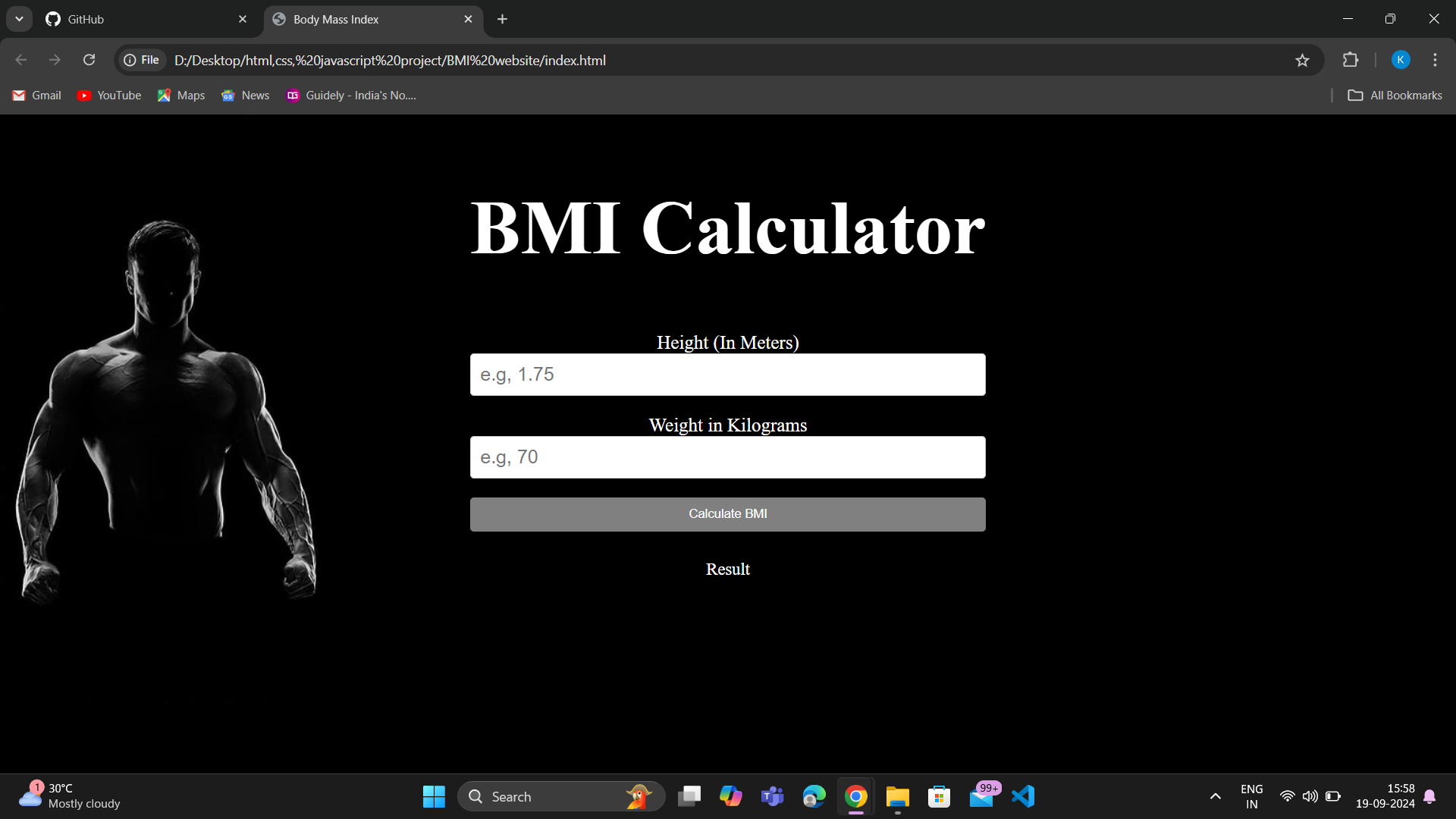Viewport: 1456px width, 819px height.
Task: Reload the BMI Calculator page
Action: pos(89,60)
